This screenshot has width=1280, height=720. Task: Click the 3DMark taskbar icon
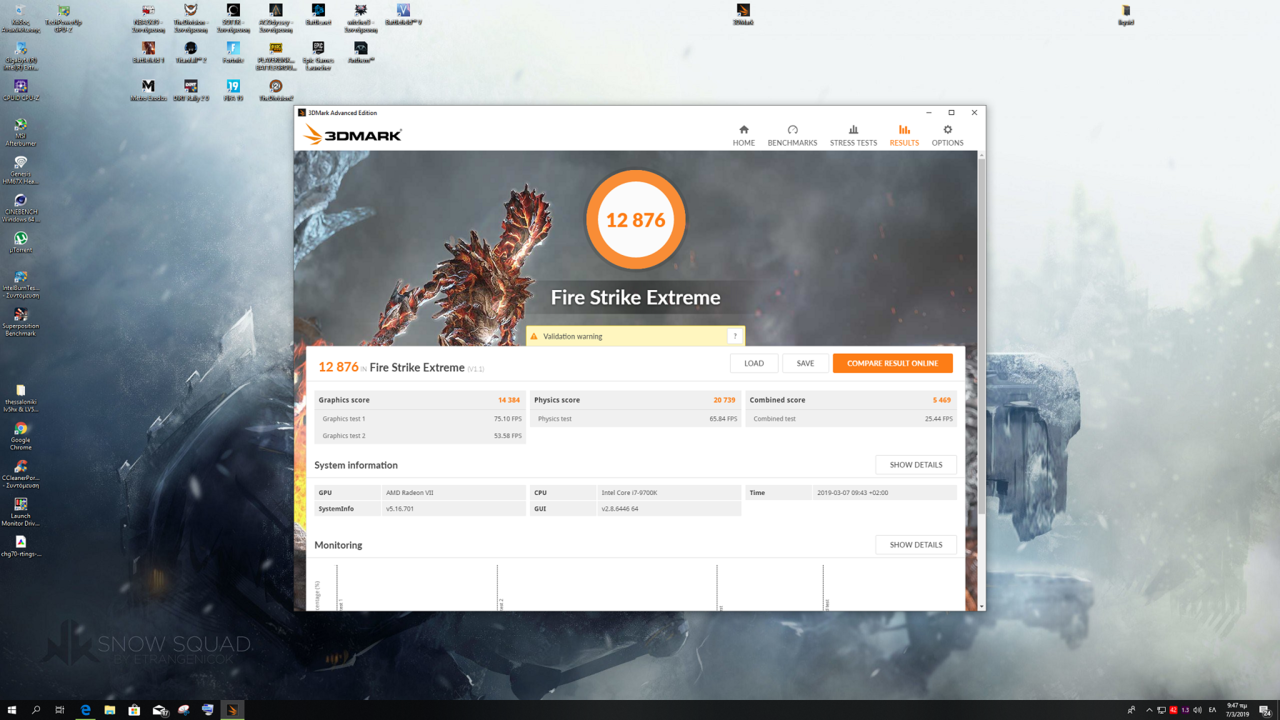(x=232, y=710)
